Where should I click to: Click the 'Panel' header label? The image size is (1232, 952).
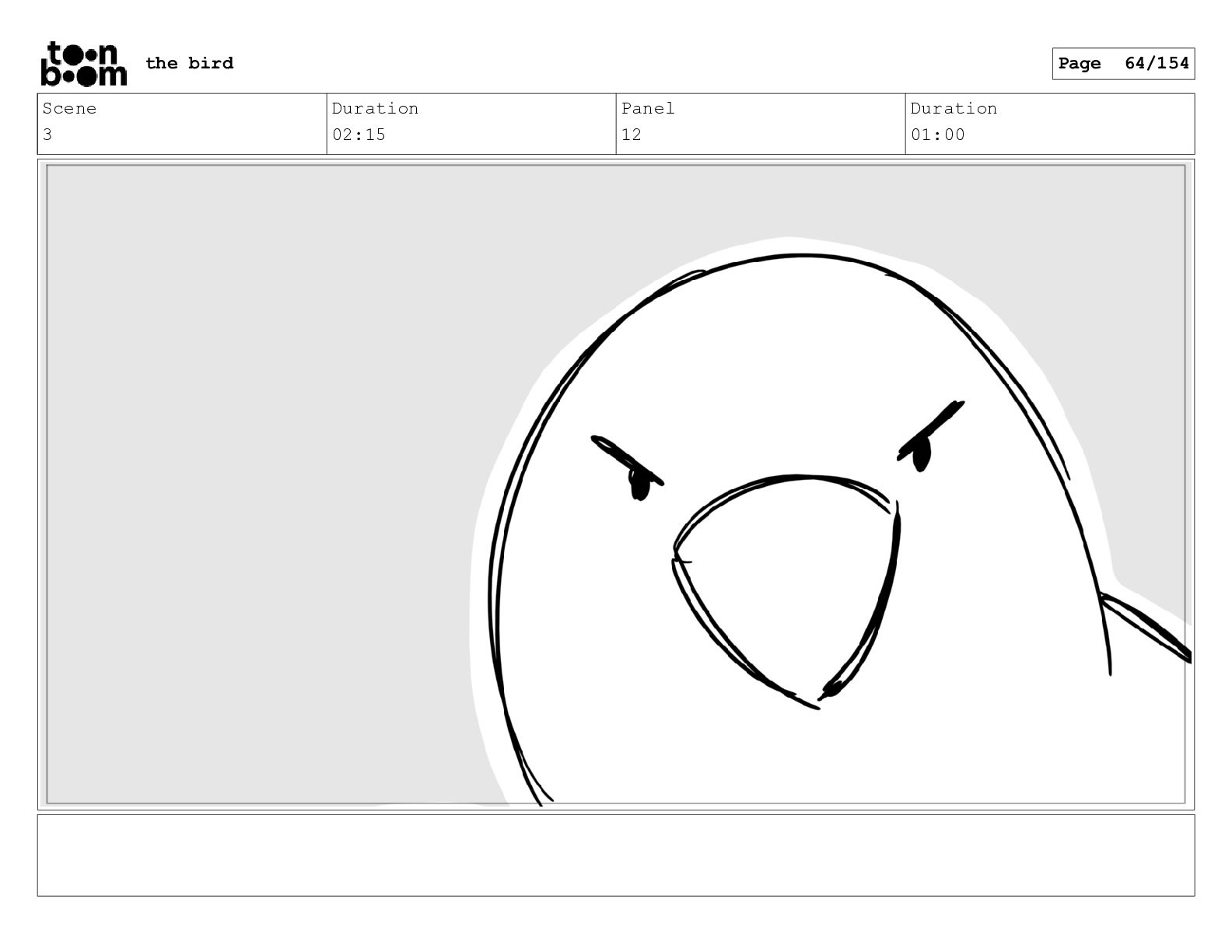tap(648, 108)
